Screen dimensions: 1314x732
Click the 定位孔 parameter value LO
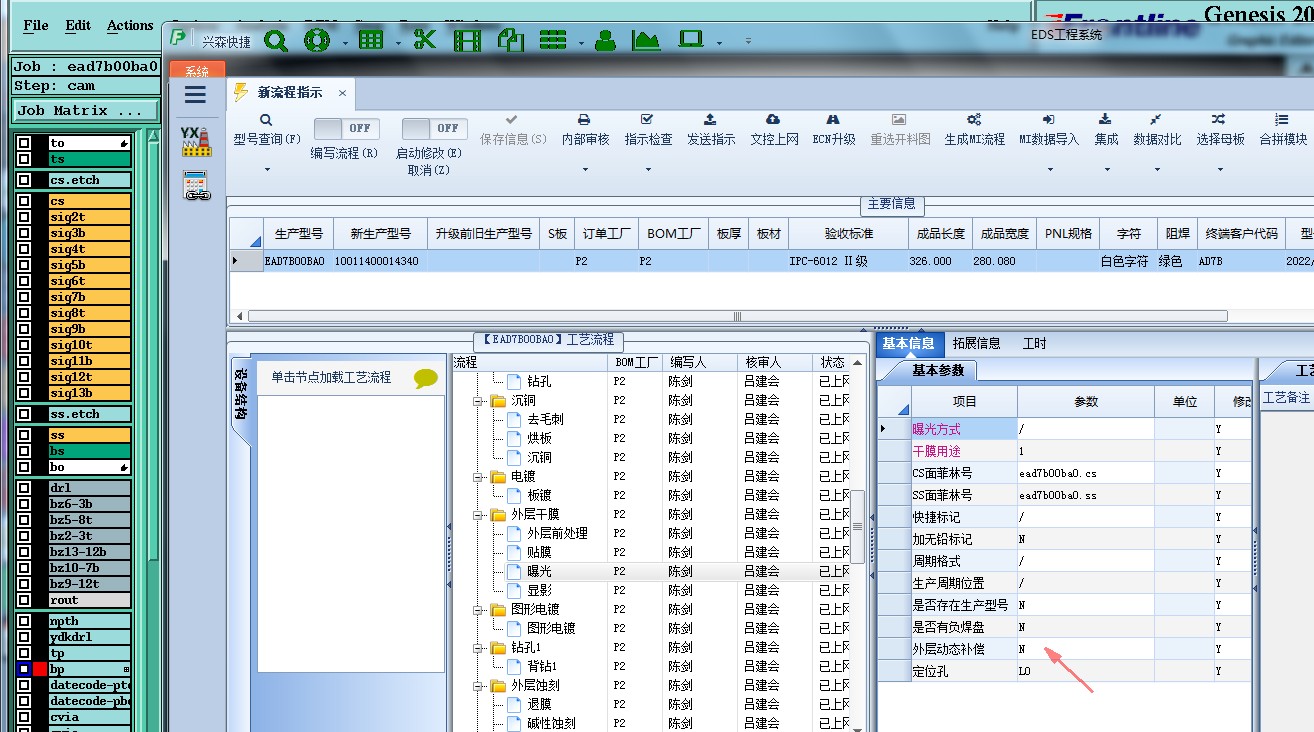1085,671
